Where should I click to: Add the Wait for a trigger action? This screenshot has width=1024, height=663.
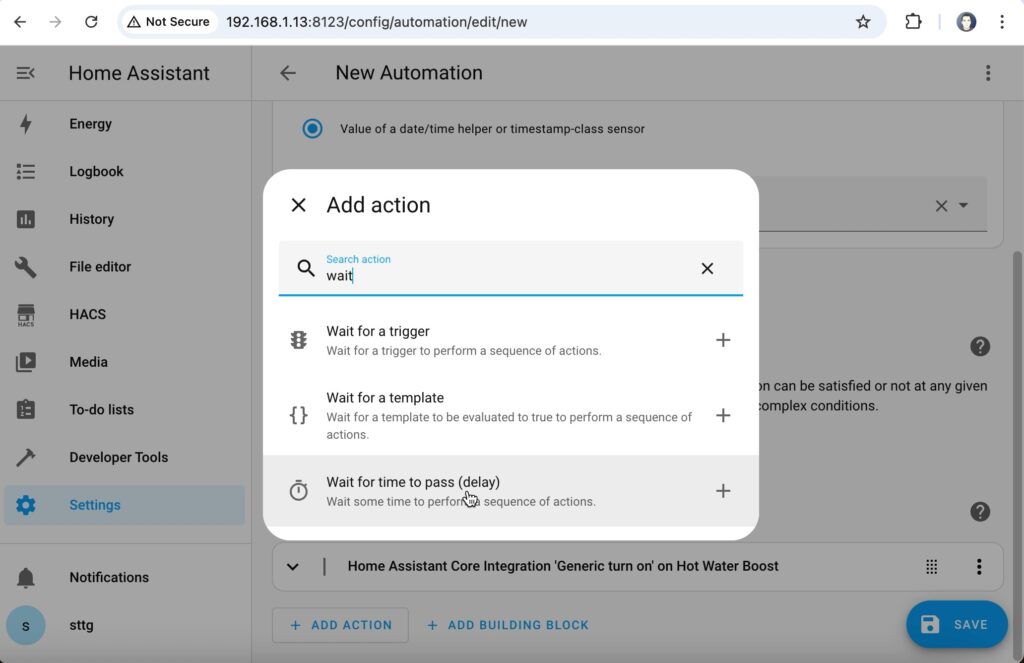click(x=723, y=340)
